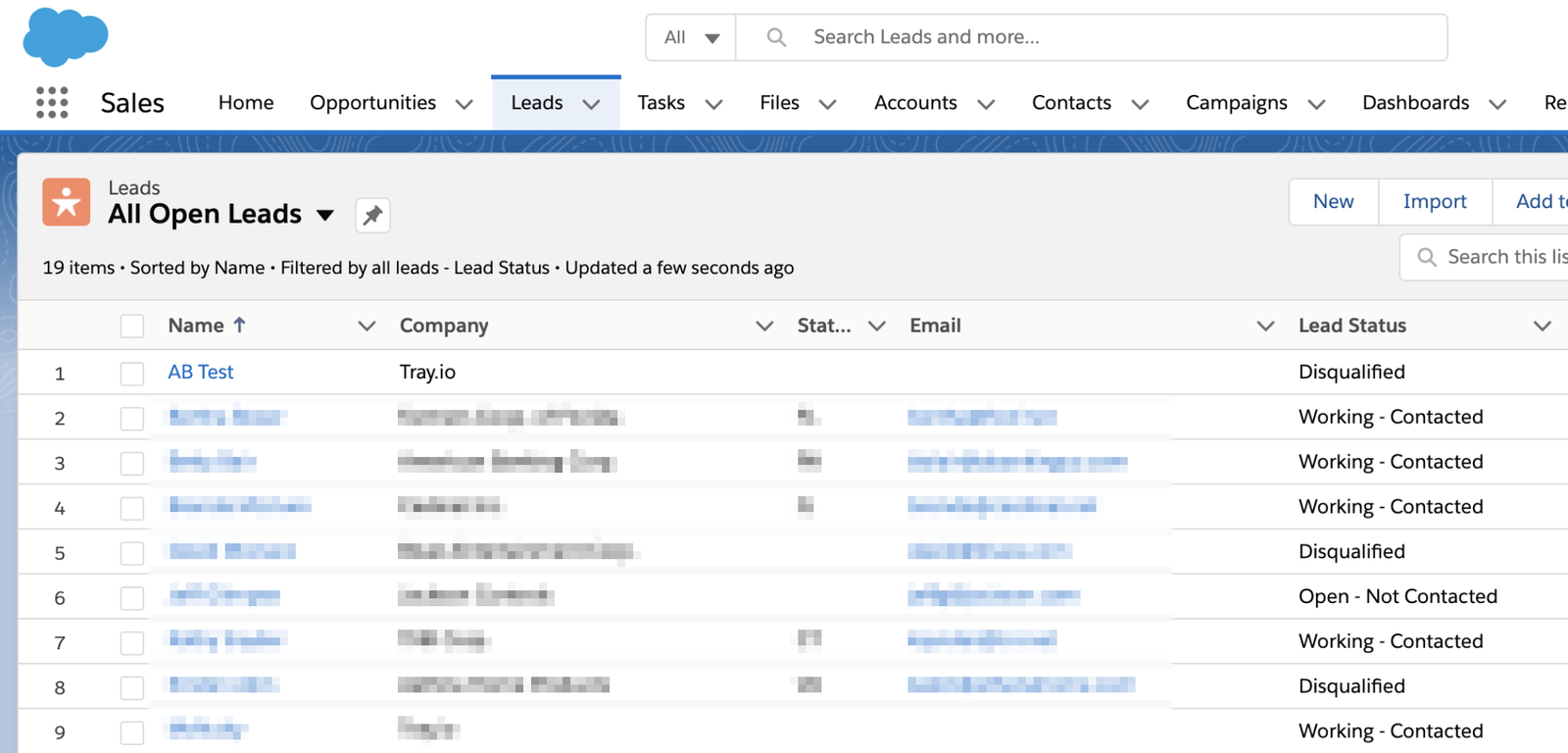
Task: Focus the Search Leads and more field
Action: coord(1091,37)
